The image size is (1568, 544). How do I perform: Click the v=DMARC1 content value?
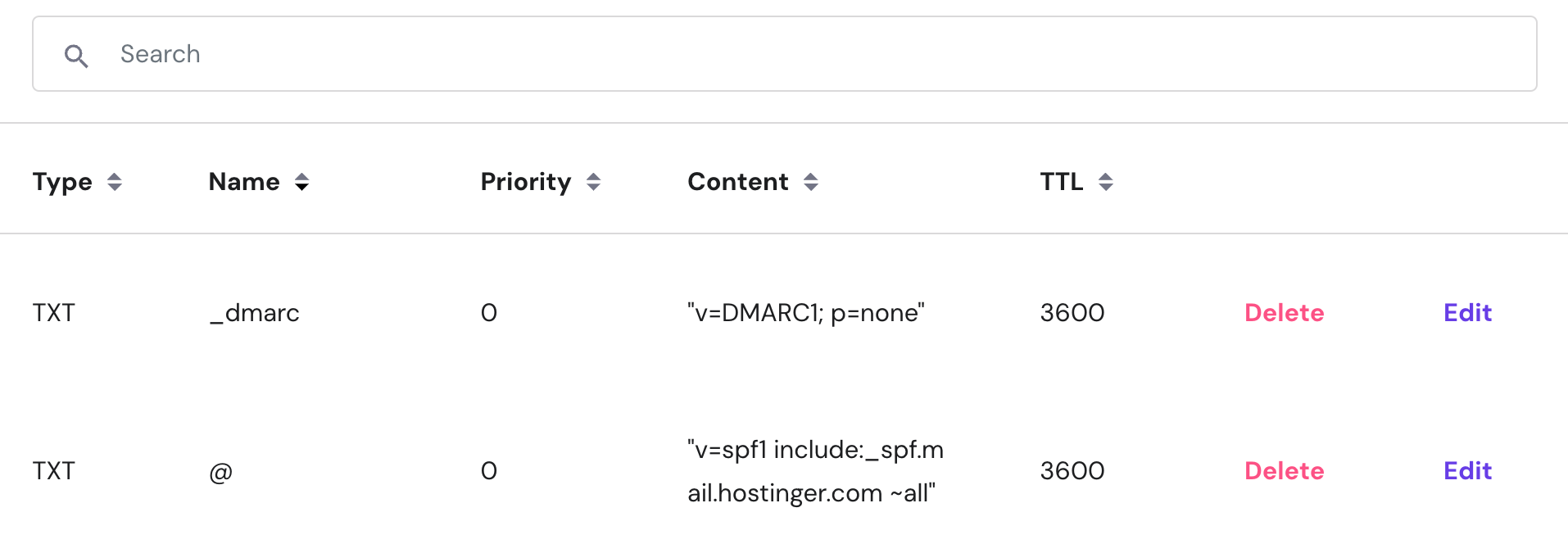tap(805, 313)
